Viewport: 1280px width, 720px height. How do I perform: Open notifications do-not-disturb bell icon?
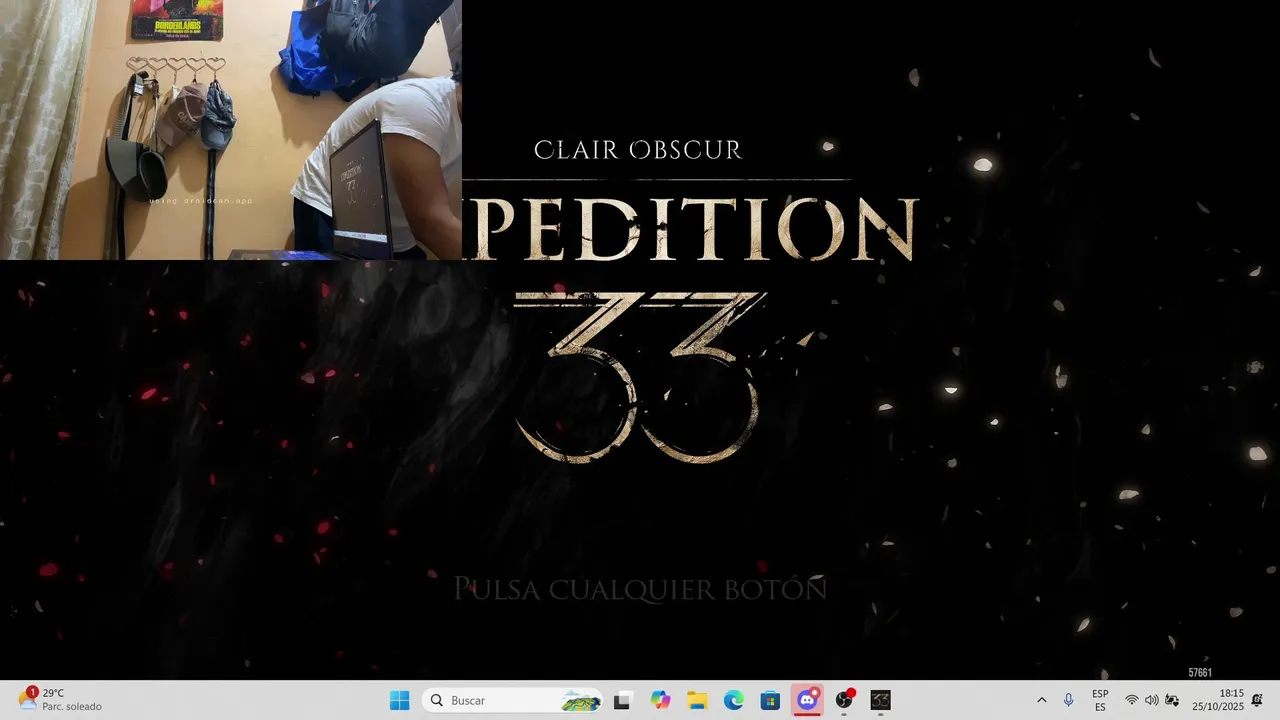pos(1257,700)
